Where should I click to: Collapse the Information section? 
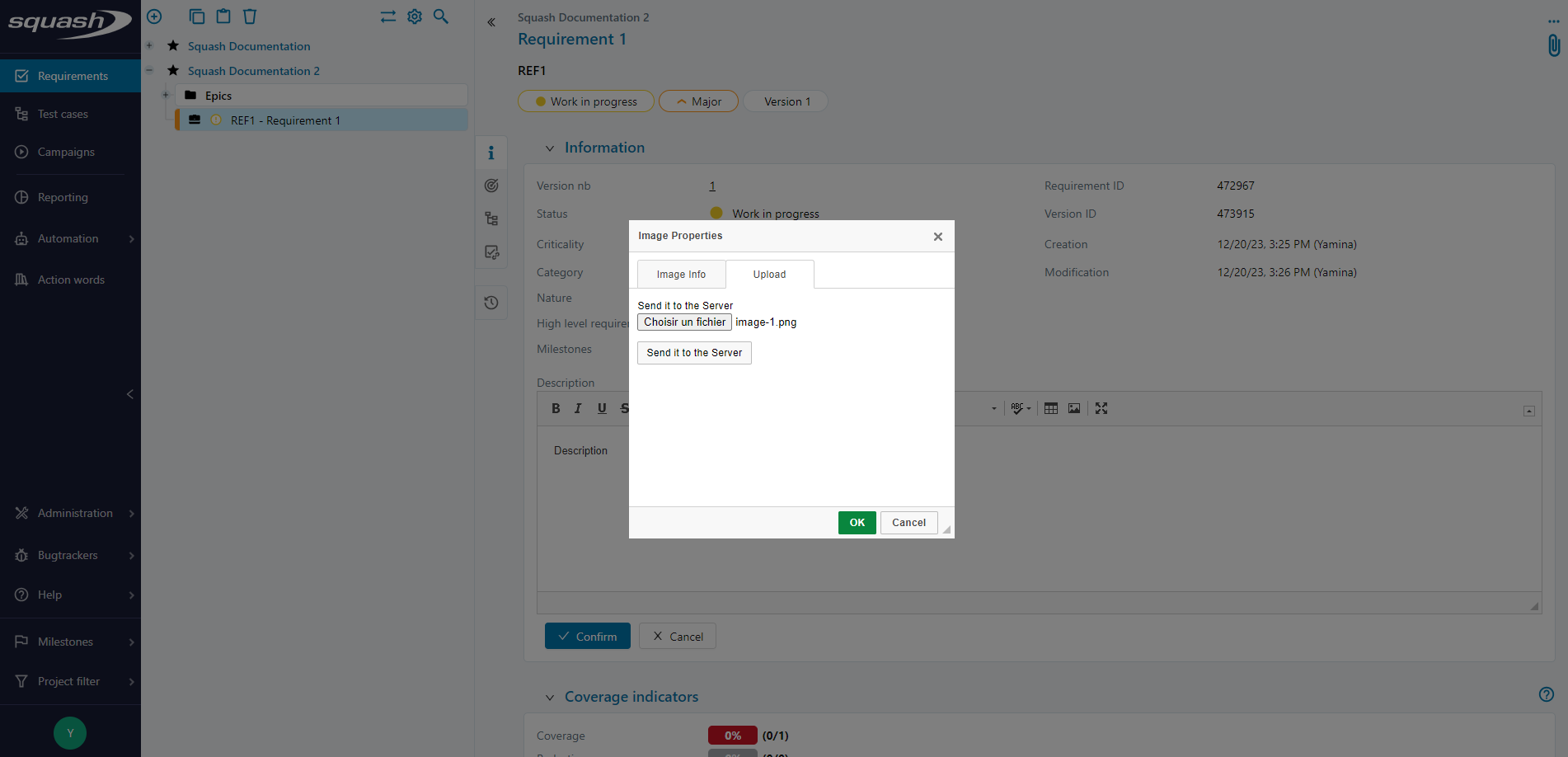click(550, 148)
